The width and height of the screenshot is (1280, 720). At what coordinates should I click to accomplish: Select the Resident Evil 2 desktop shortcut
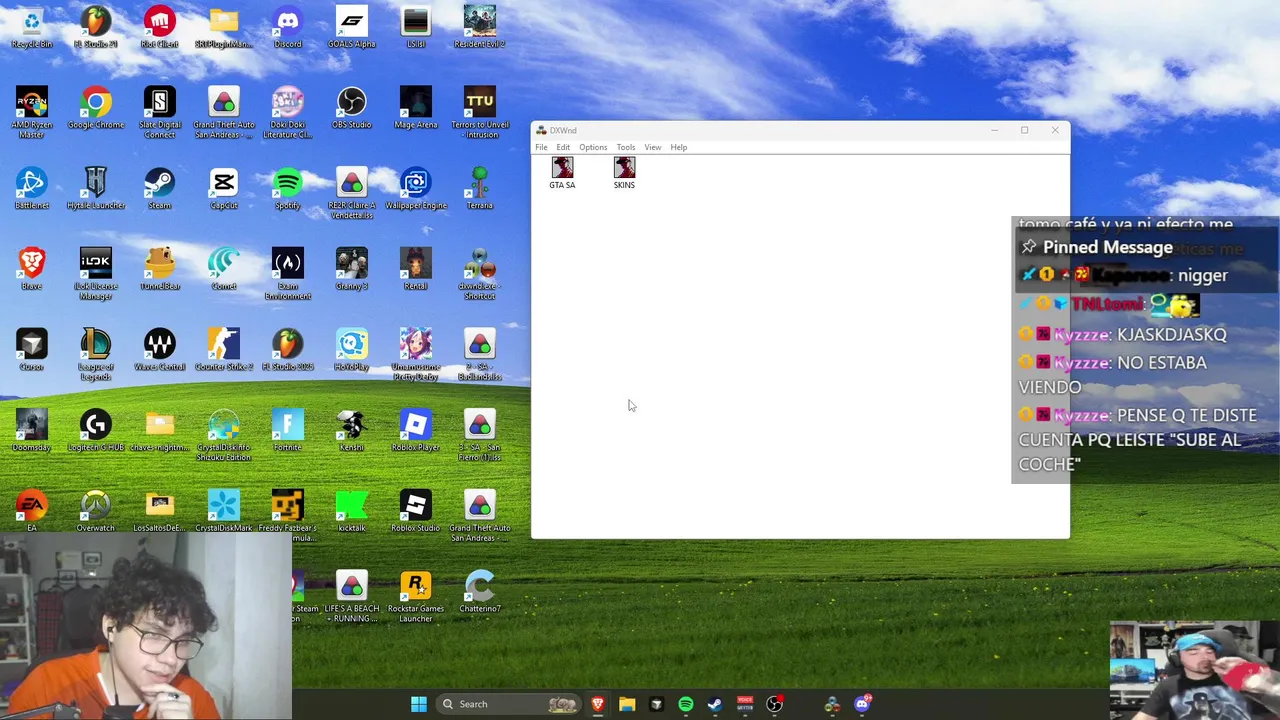pyautogui.click(x=480, y=27)
